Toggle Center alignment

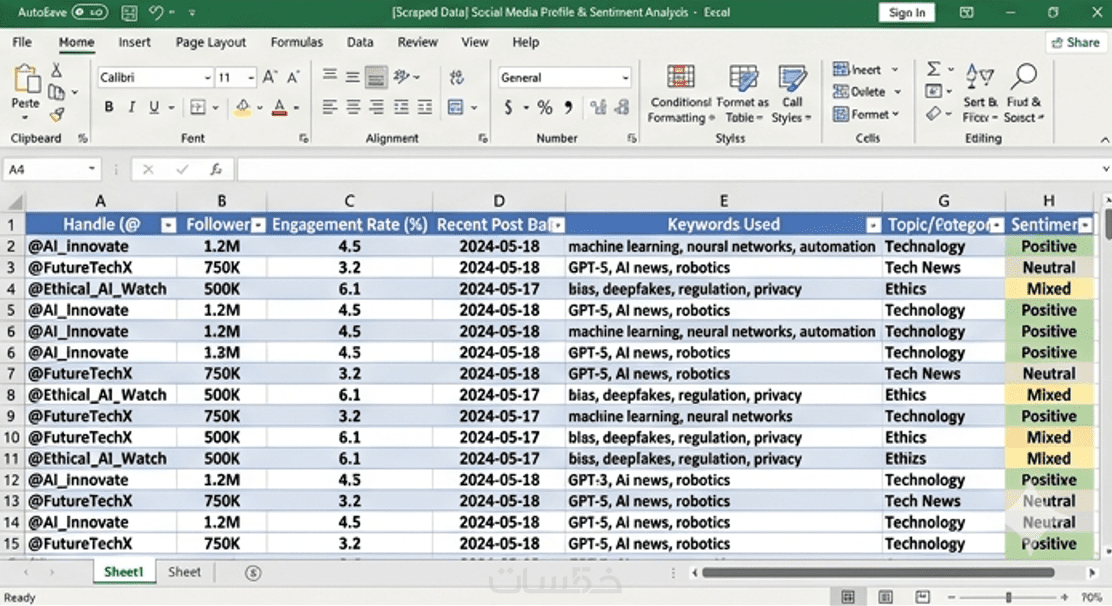click(x=353, y=107)
